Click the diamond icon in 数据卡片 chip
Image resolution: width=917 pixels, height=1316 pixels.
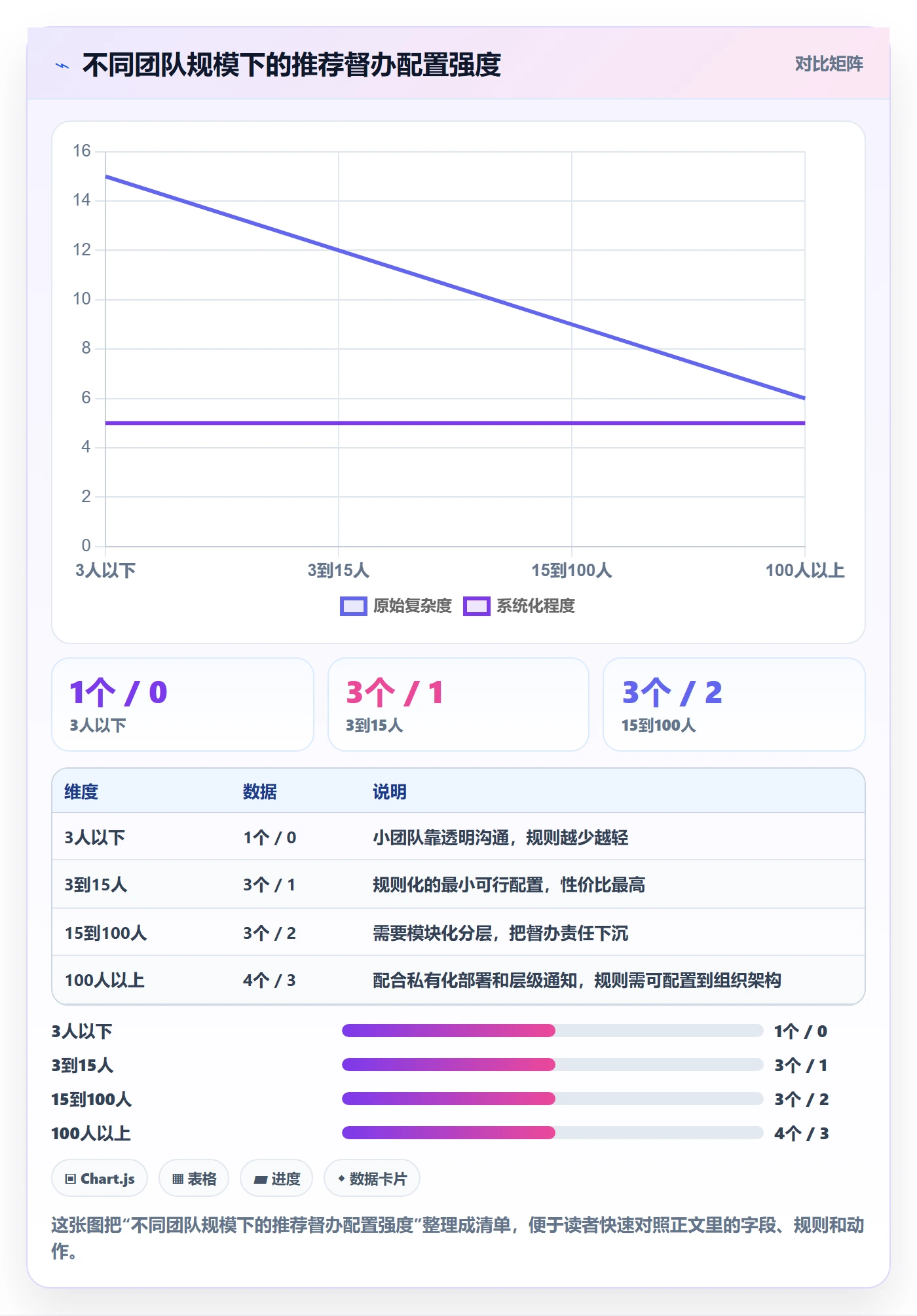[341, 1179]
